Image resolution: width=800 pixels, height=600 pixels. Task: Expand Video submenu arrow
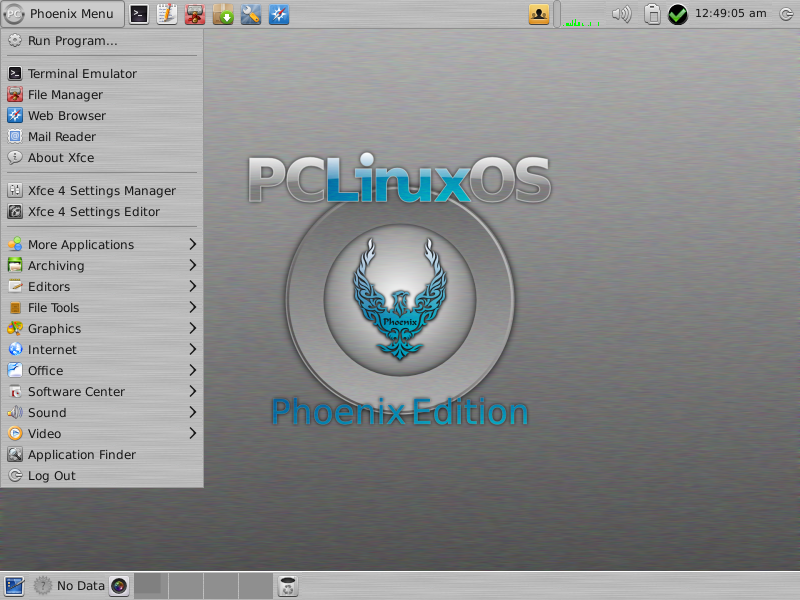pos(192,433)
